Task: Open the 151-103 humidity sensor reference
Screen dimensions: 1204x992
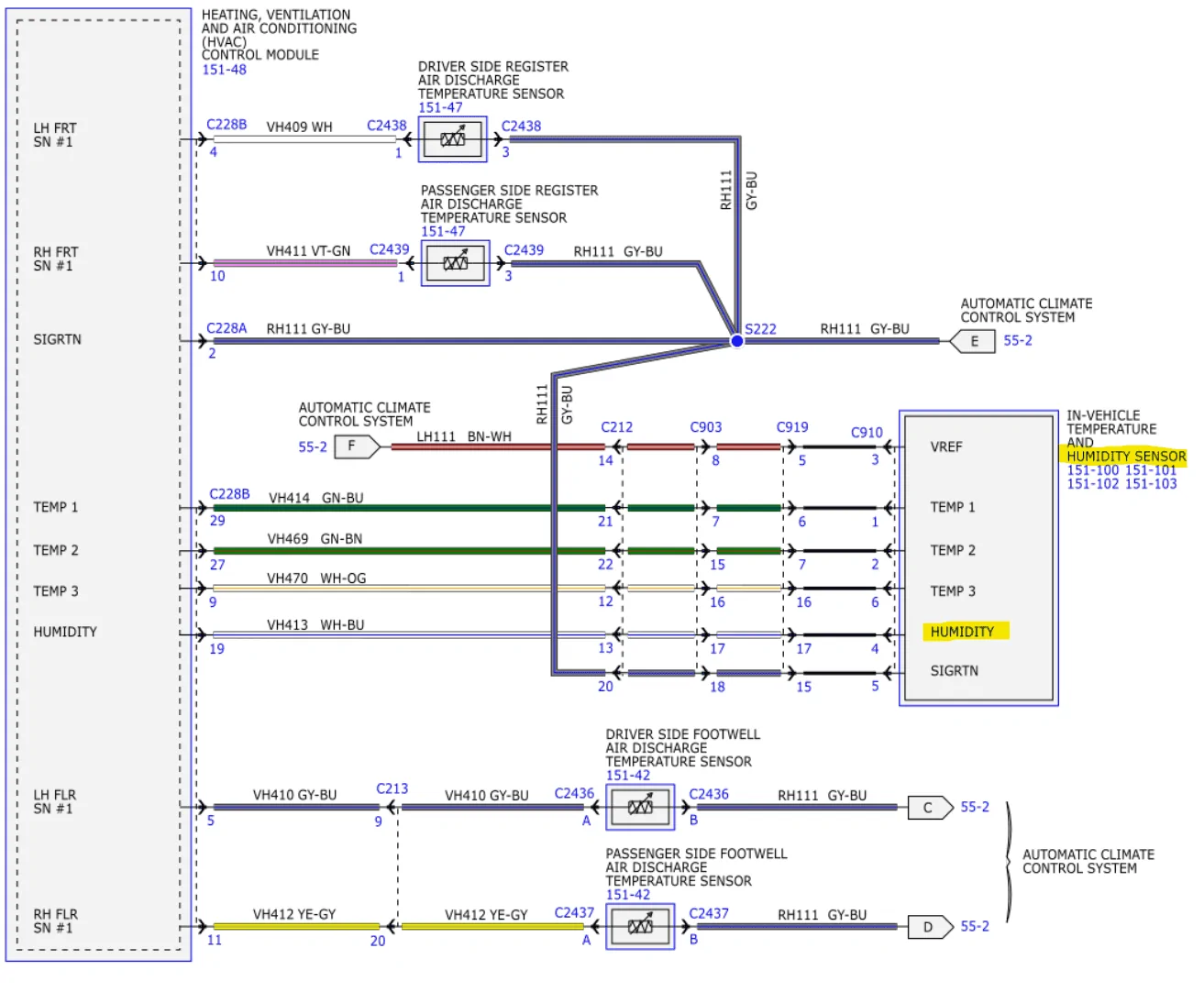Action: 1151,484
